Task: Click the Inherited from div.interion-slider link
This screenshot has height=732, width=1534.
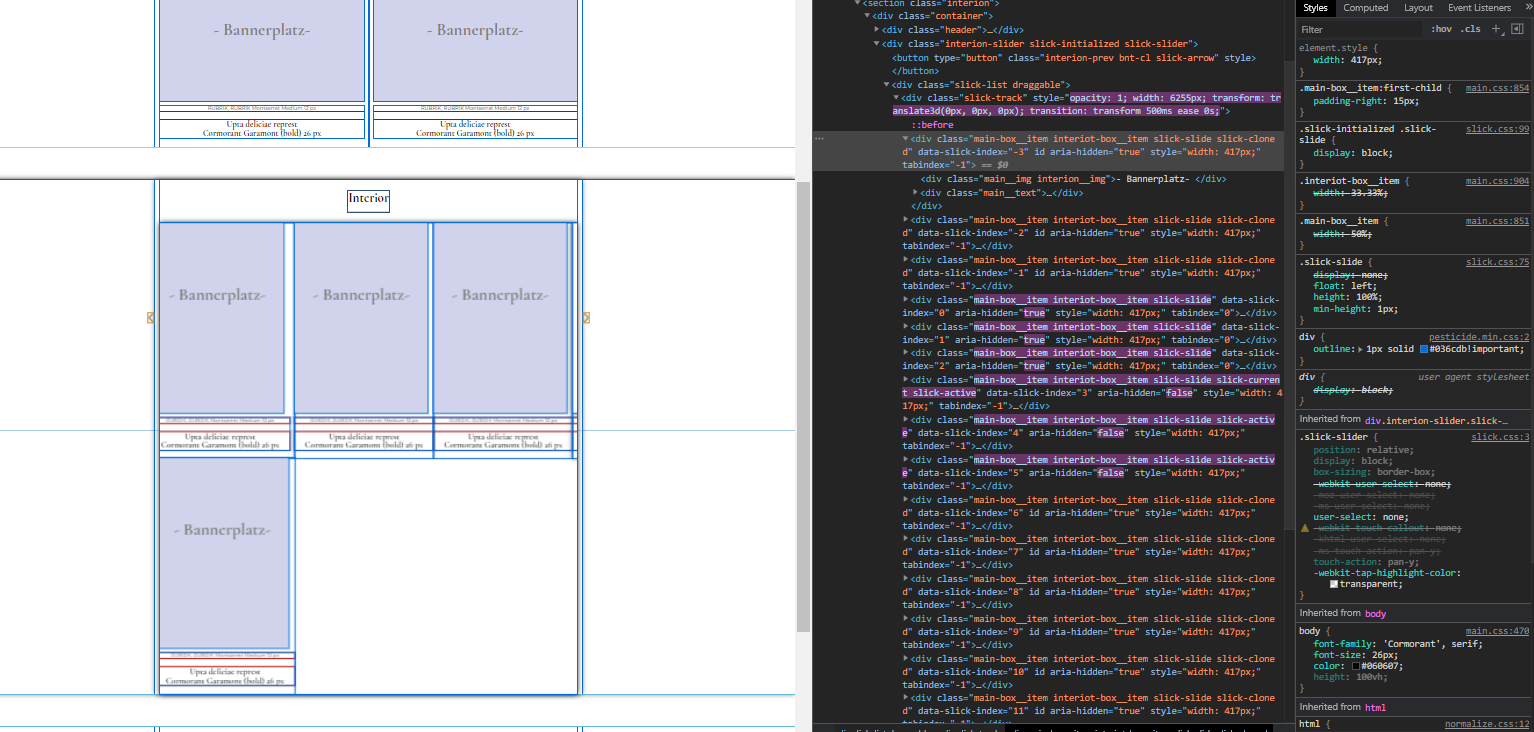Action: coord(1436,419)
